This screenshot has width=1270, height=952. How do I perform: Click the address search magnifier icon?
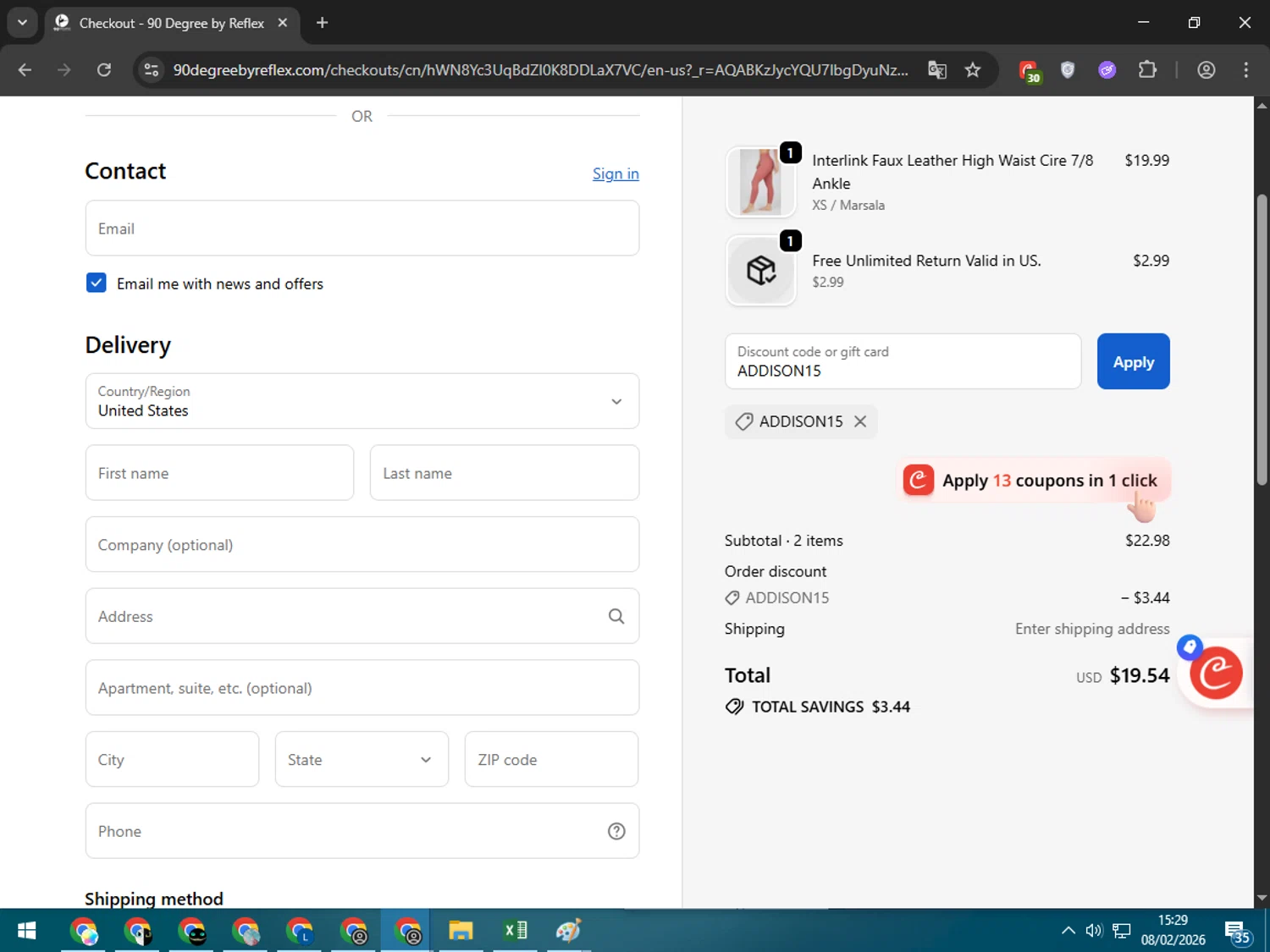tap(616, 616)
